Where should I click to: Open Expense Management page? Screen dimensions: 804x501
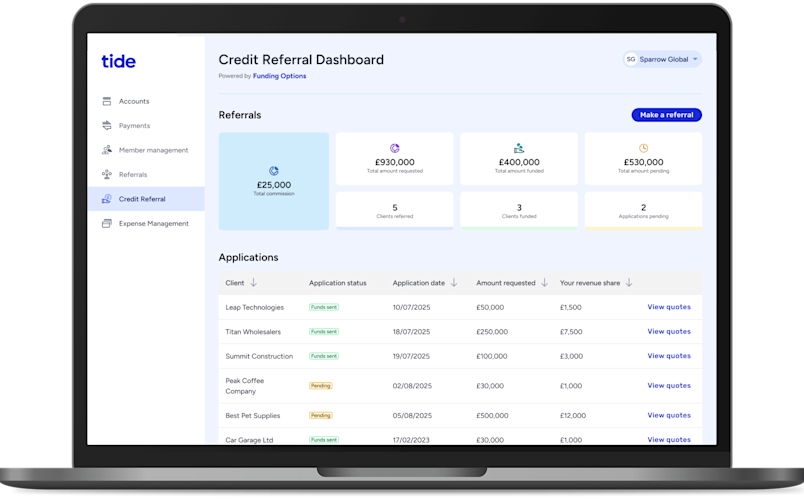146,224
